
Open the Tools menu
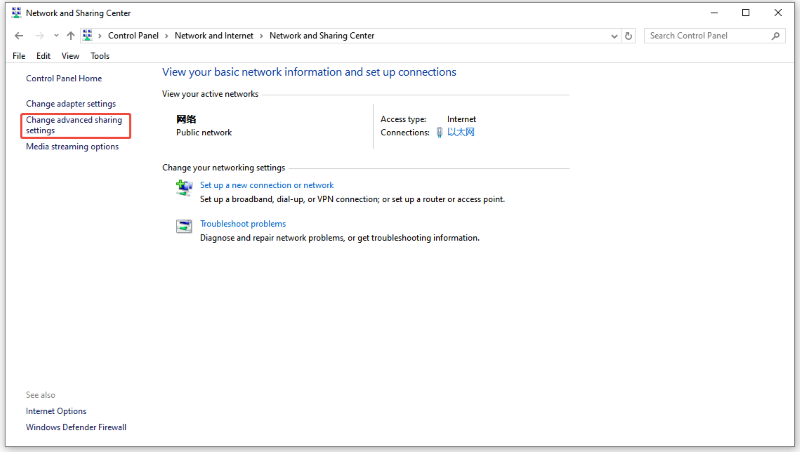click(x=100, y=56)
